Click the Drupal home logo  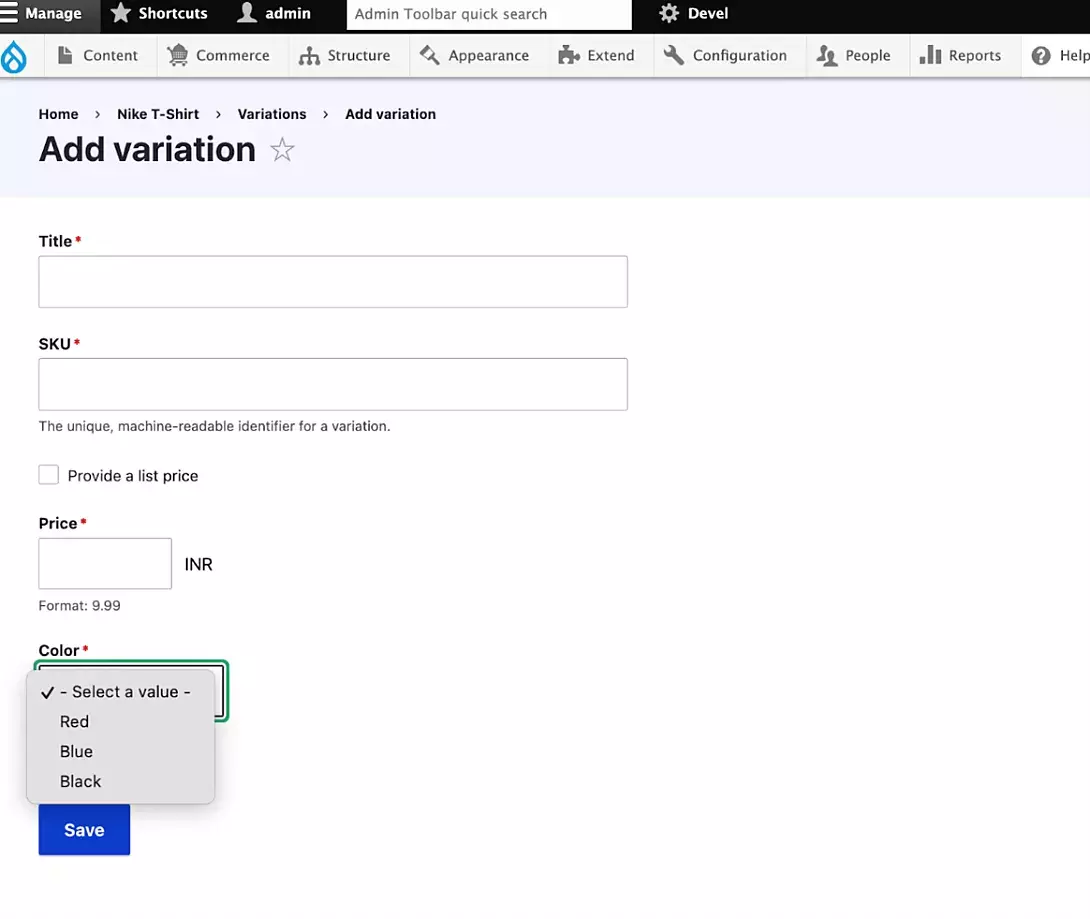[x=16, y=56]
